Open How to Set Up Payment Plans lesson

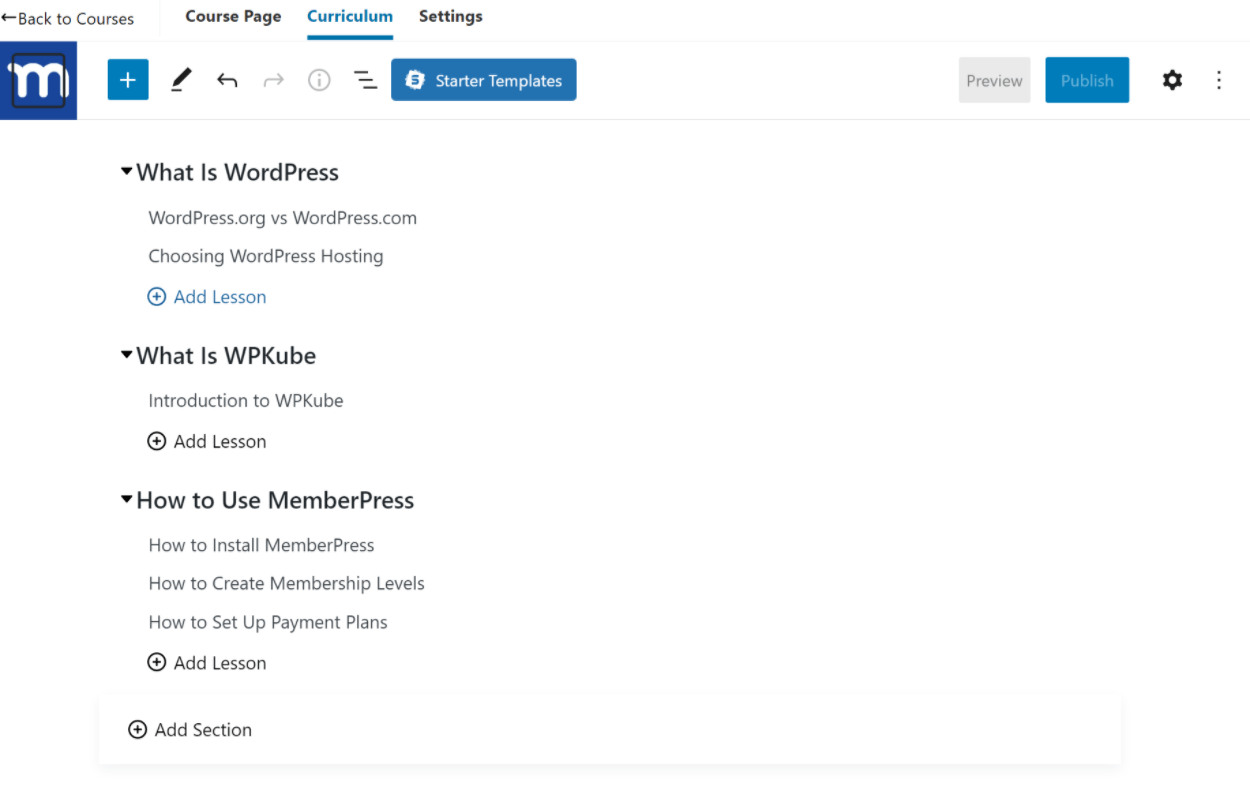[268, 622]
